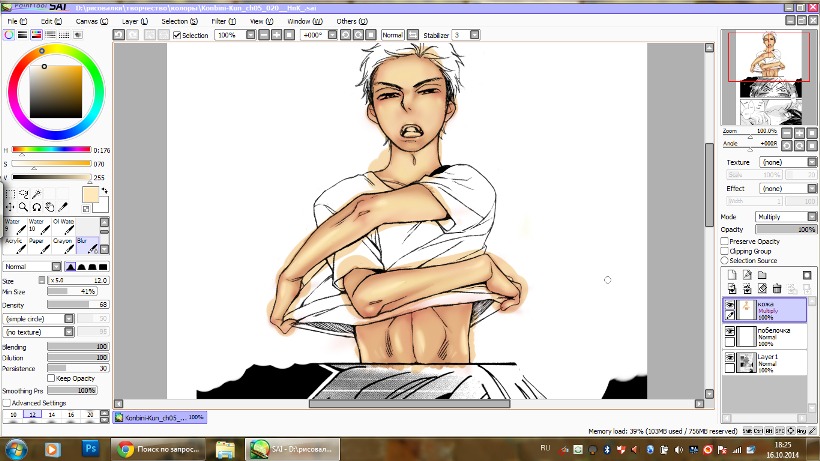Viewport: 820px width, 461px height.
Task: Toggle the HSV slider panel icon
Action: (x=36, y=35)
